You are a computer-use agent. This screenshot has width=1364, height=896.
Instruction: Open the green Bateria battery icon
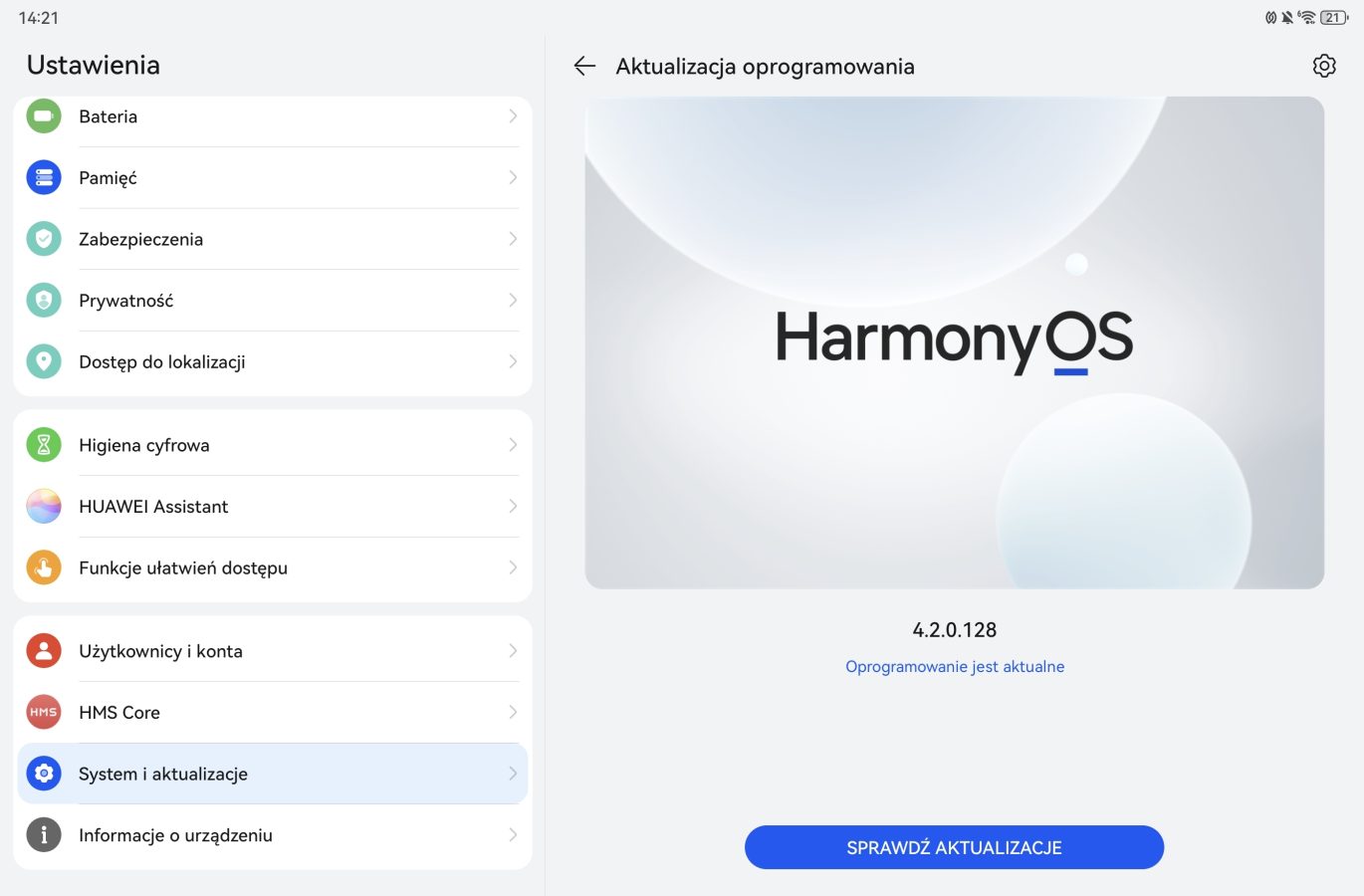pyautogui.click(x=44, y=116)
